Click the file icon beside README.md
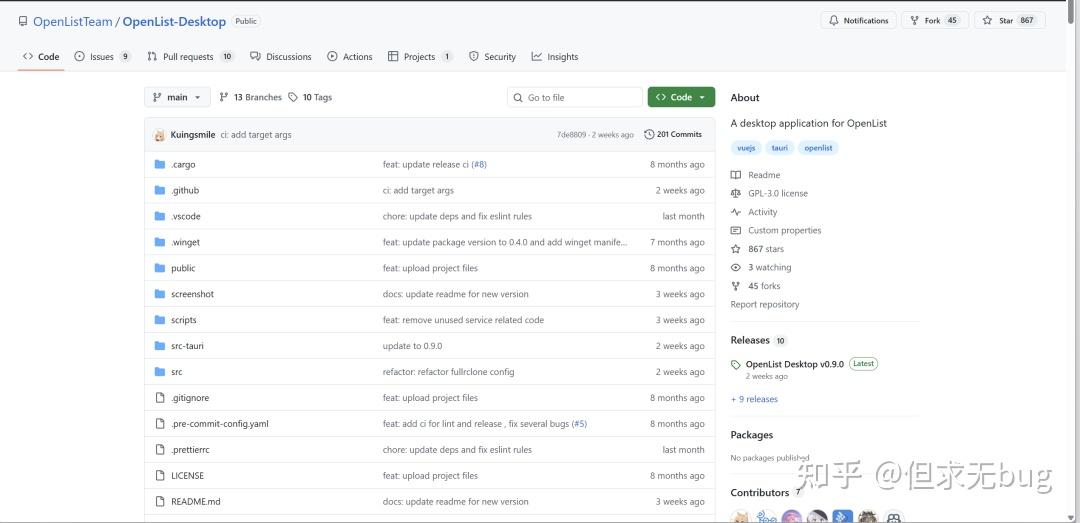 click(160, 502)
